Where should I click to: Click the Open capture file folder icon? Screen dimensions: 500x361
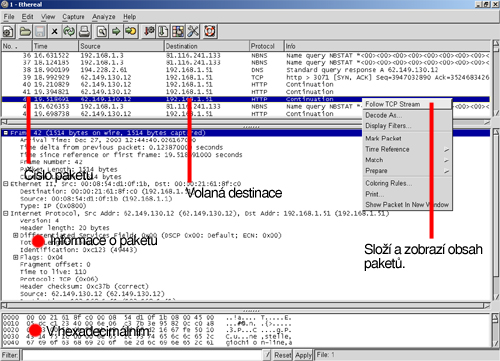tap(25, 32)
